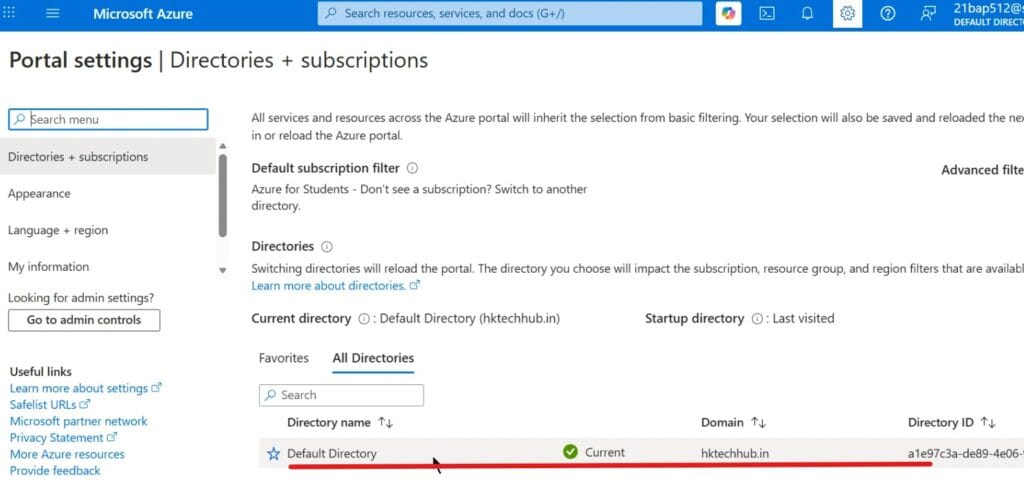Image resolution: width=1024 pixels, height=494 pixels.
Task: Click Provide feedback link
Action: pyautogui.click(x=55, y=470)
